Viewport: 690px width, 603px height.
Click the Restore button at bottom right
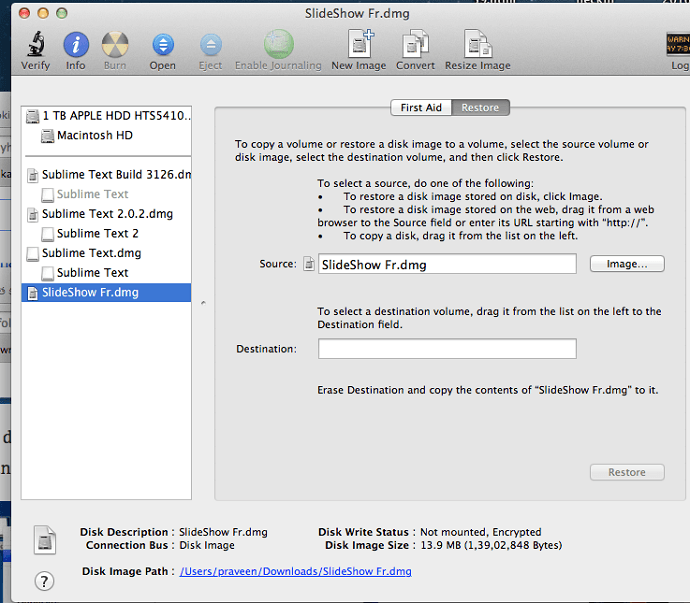click(x=627, y=472)
